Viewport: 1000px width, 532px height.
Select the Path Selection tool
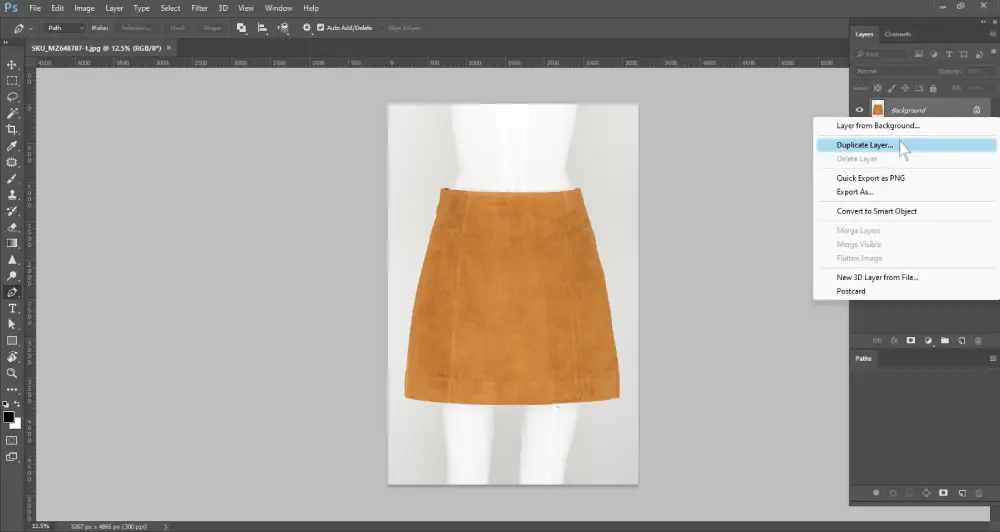coord(11,325)
